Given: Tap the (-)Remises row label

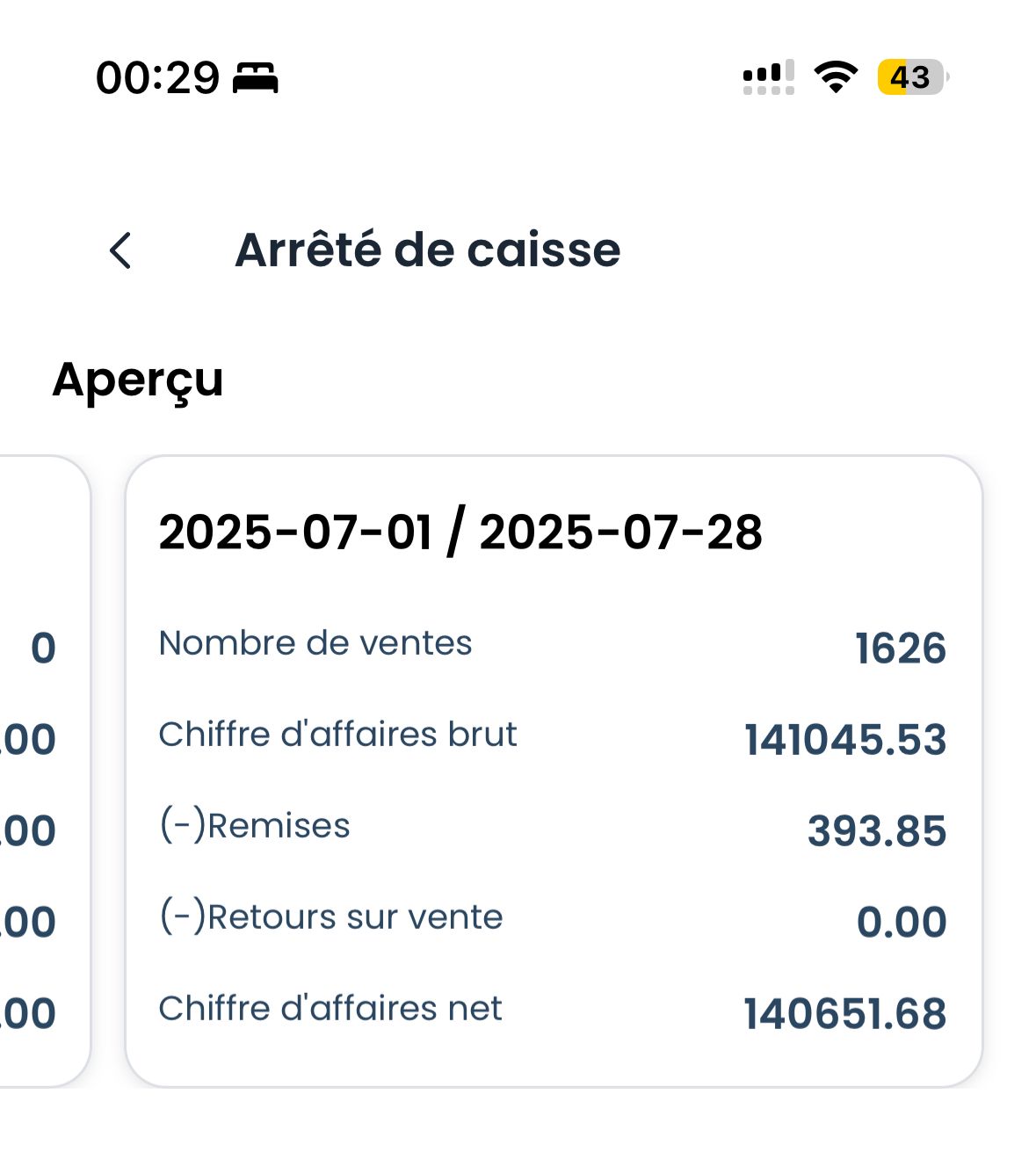Looking at the screenshot, I should coord(255,826).
